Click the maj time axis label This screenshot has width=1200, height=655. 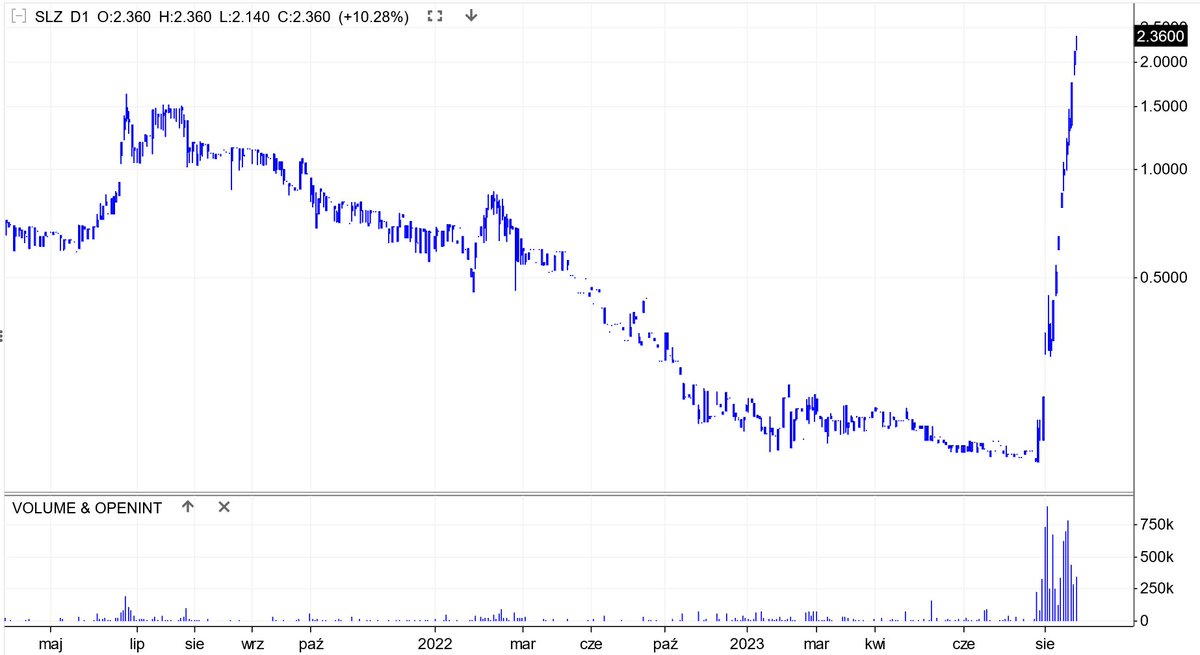click(49, 643)
